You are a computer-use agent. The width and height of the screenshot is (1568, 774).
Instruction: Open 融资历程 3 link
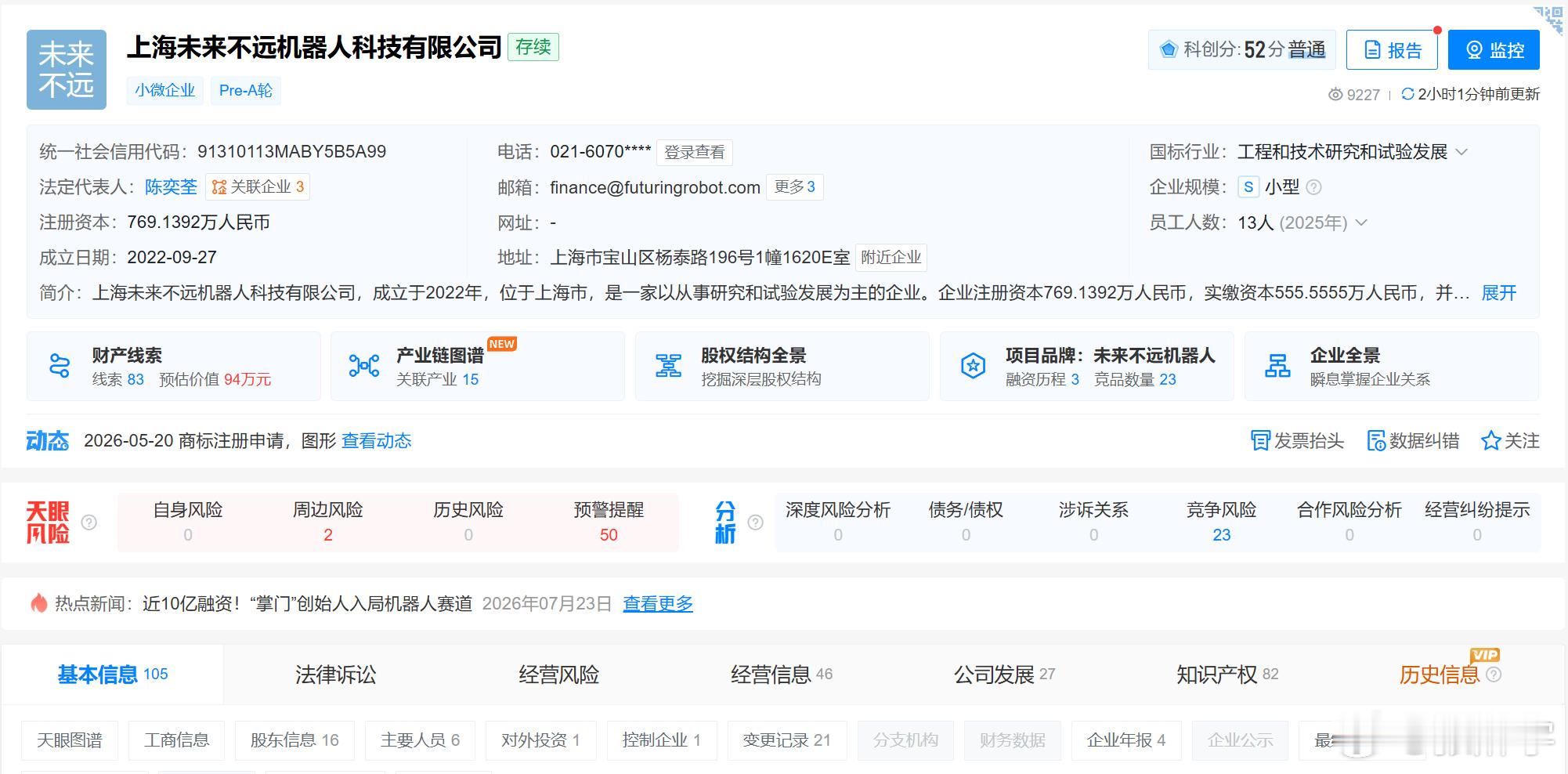pyautogui.click(x=1042, y=379)
